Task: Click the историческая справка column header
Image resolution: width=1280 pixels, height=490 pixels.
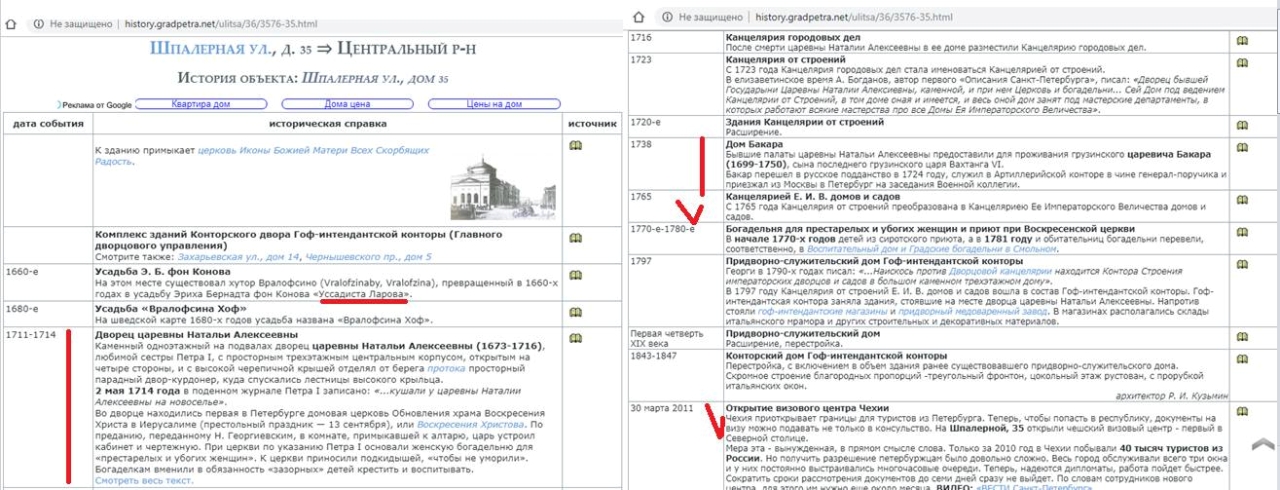Action: coord(327,123)
